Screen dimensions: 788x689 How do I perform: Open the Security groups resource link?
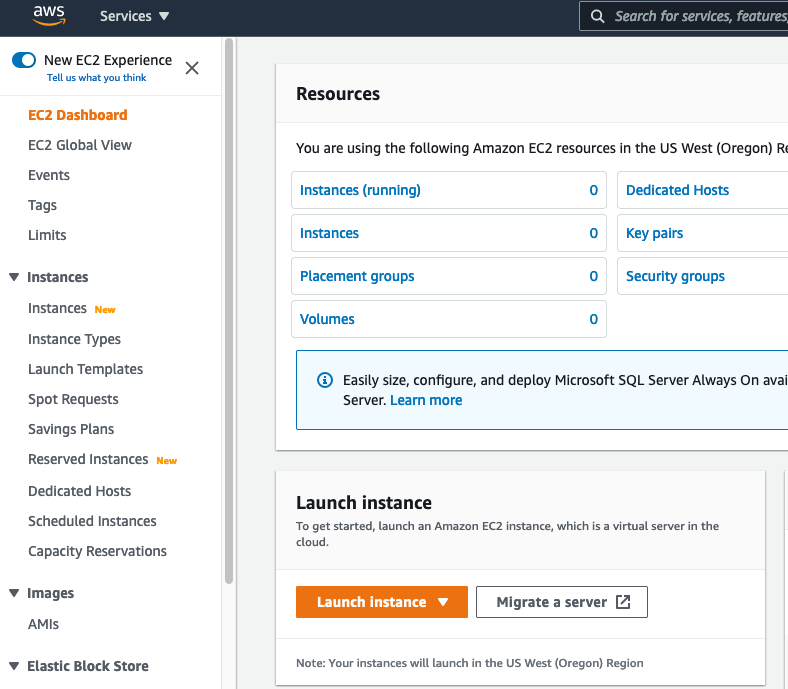click(675, 276)
